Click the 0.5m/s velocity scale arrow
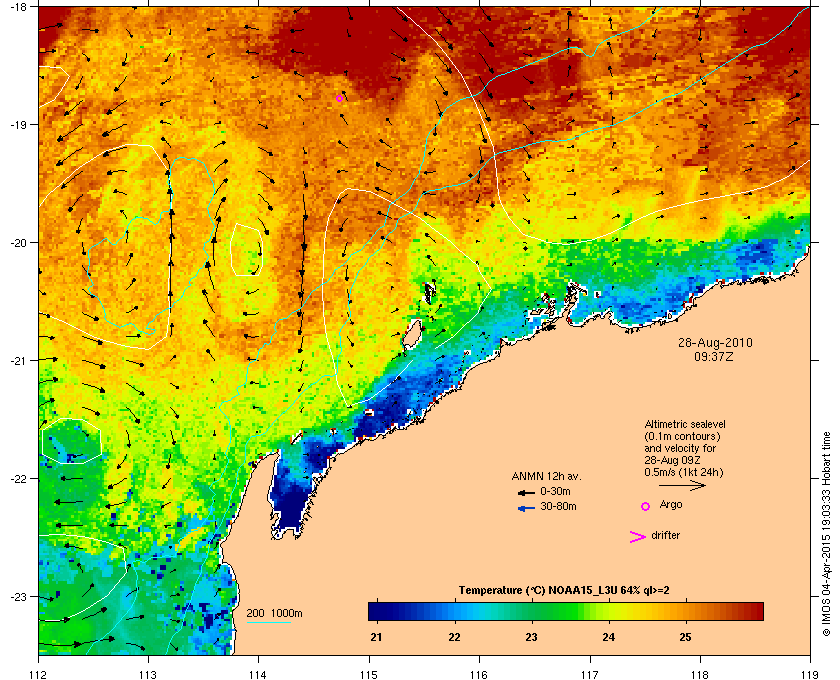 [682, 485]
